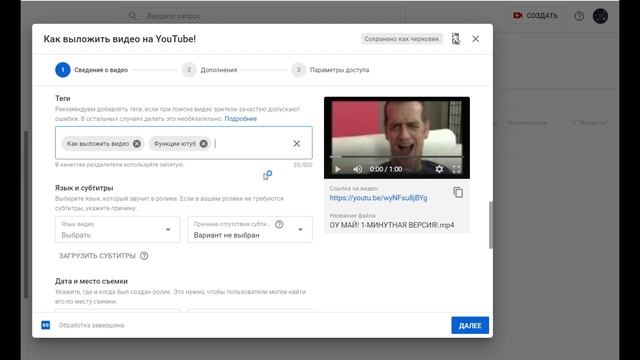
Task: Show help next to ЗАГРУЗИТЬ СУБТИТРЫ
Action: (x=144, y=256)
